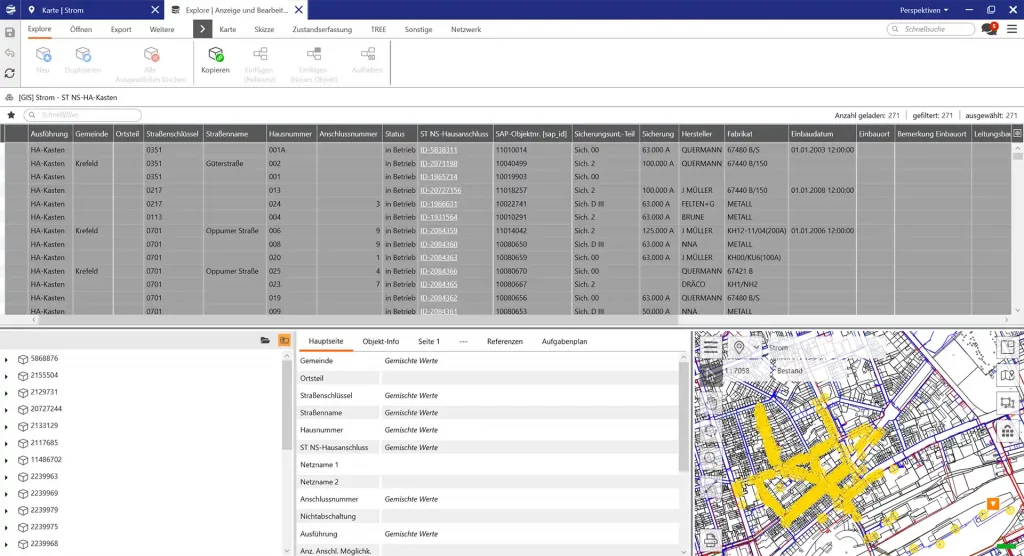Open the Objekt-Info tab

[380, 341]
